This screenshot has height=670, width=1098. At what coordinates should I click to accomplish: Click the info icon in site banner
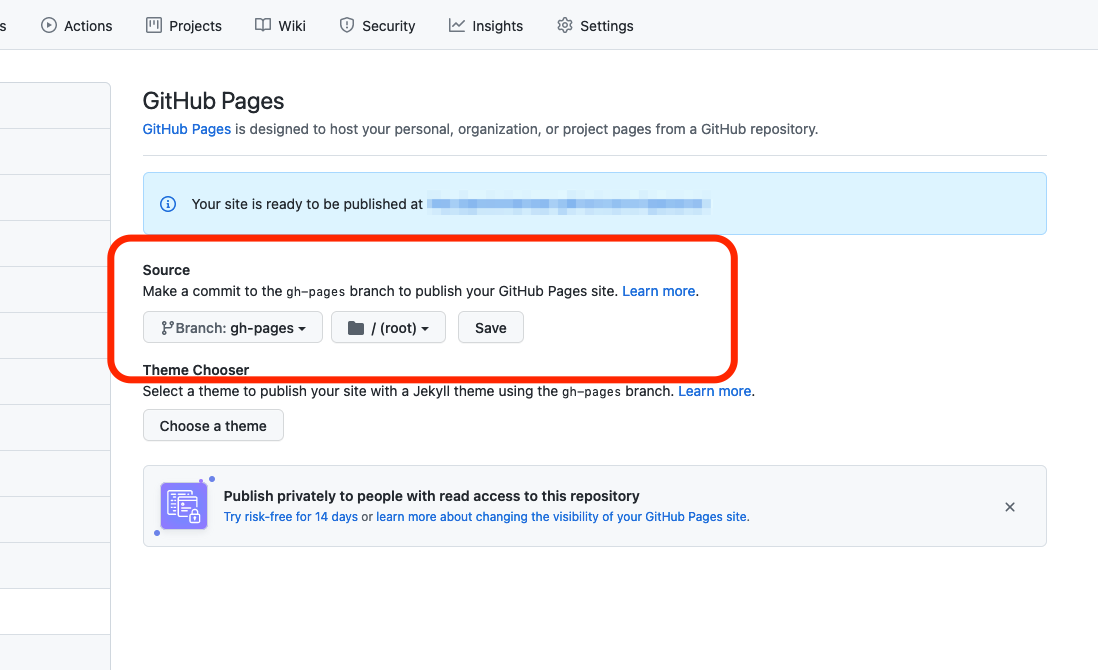point(168,204)
